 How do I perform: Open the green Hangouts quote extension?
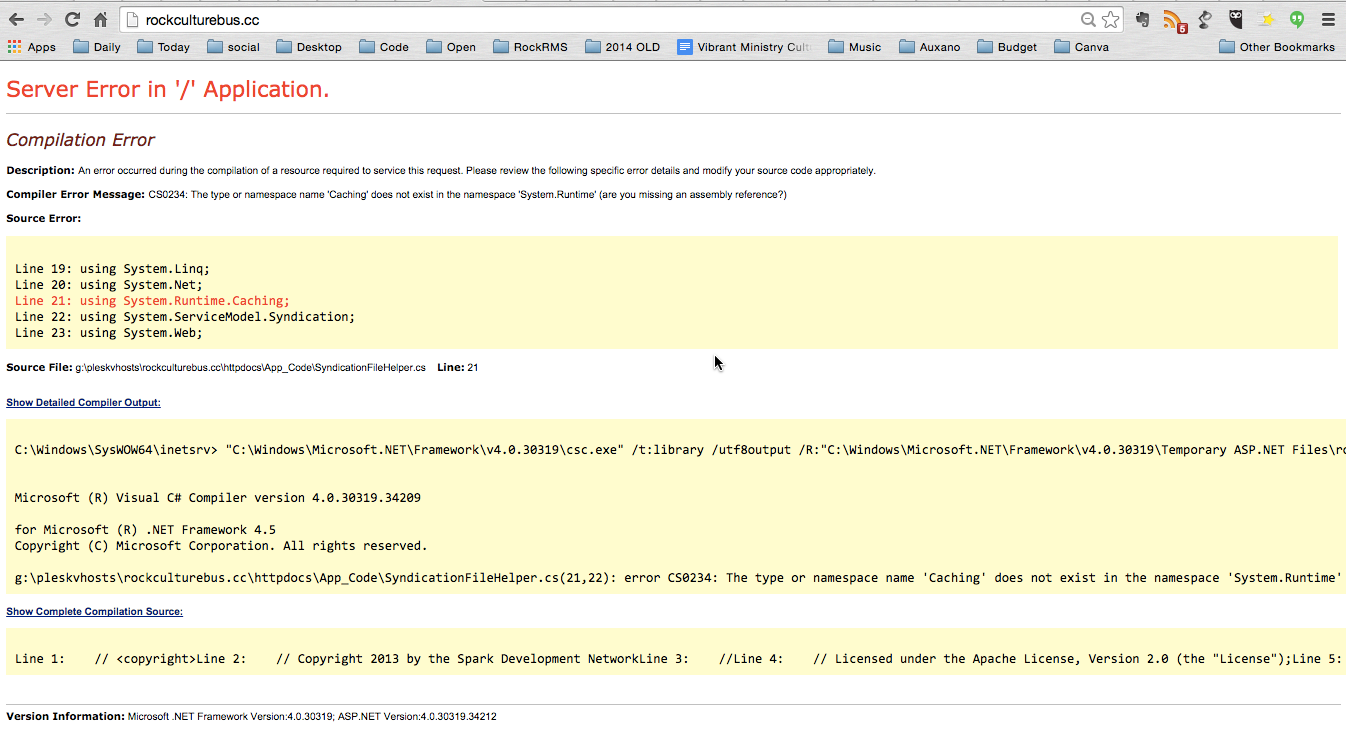pos(1297,20)
